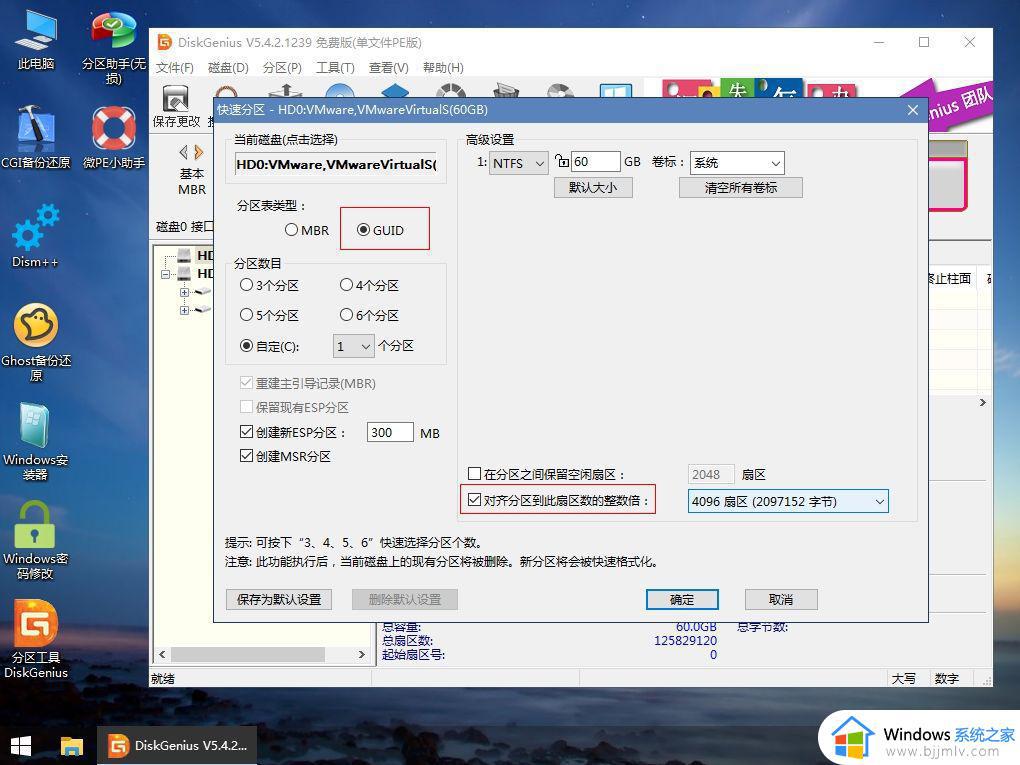
Task: Open 分区(P) menu
Action: [282, 68]
